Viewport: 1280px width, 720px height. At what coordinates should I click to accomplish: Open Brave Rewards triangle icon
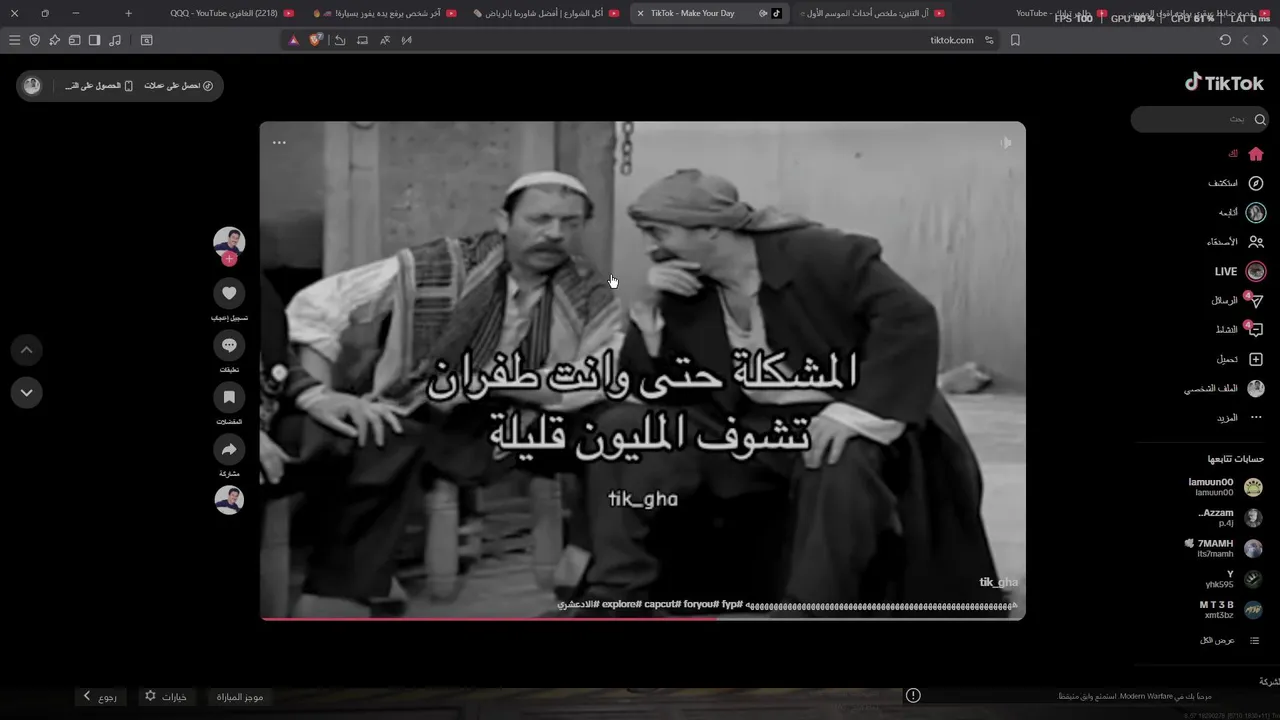(x=294, y=40)
